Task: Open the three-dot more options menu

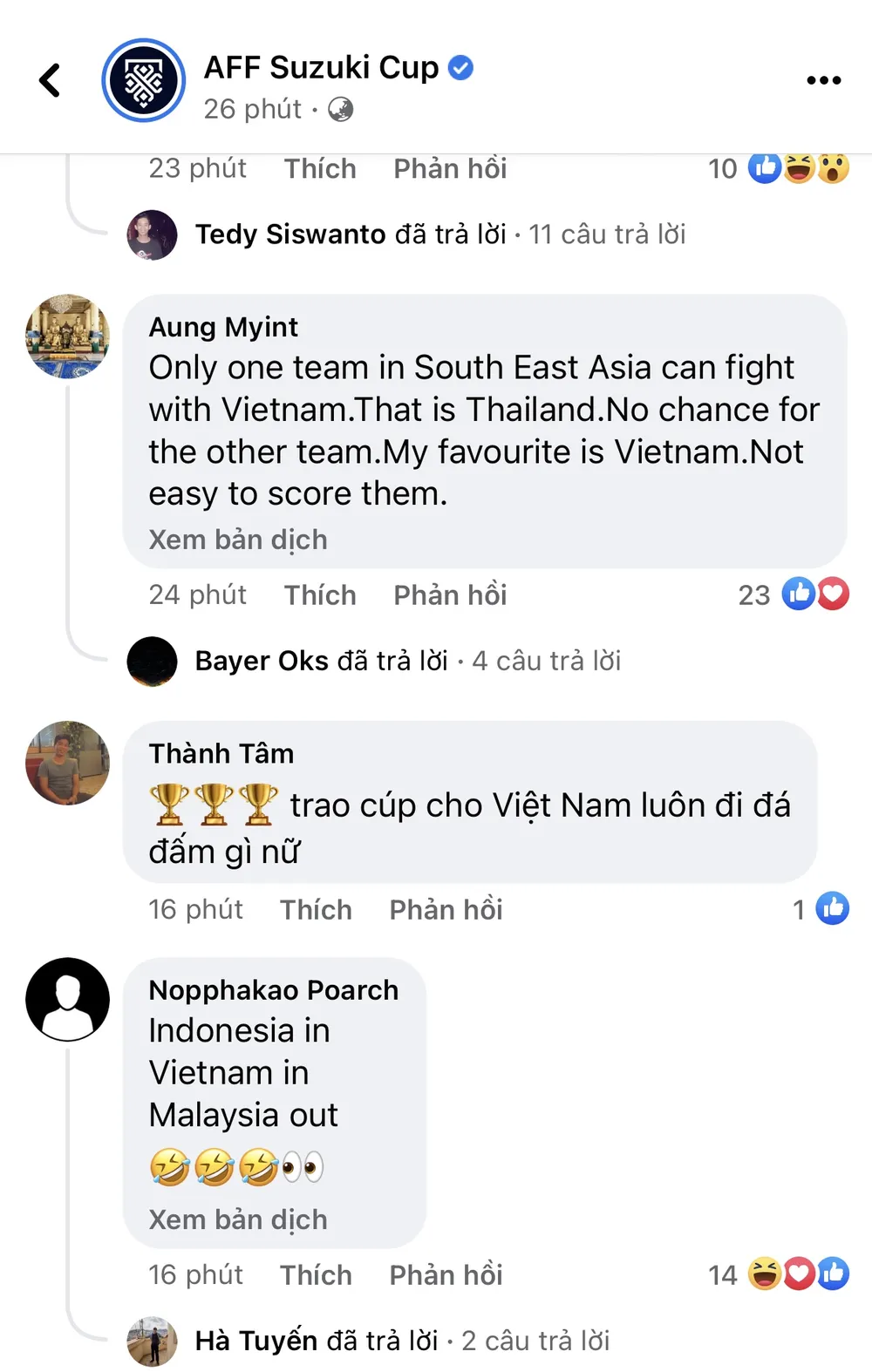Action: point(823,80)
